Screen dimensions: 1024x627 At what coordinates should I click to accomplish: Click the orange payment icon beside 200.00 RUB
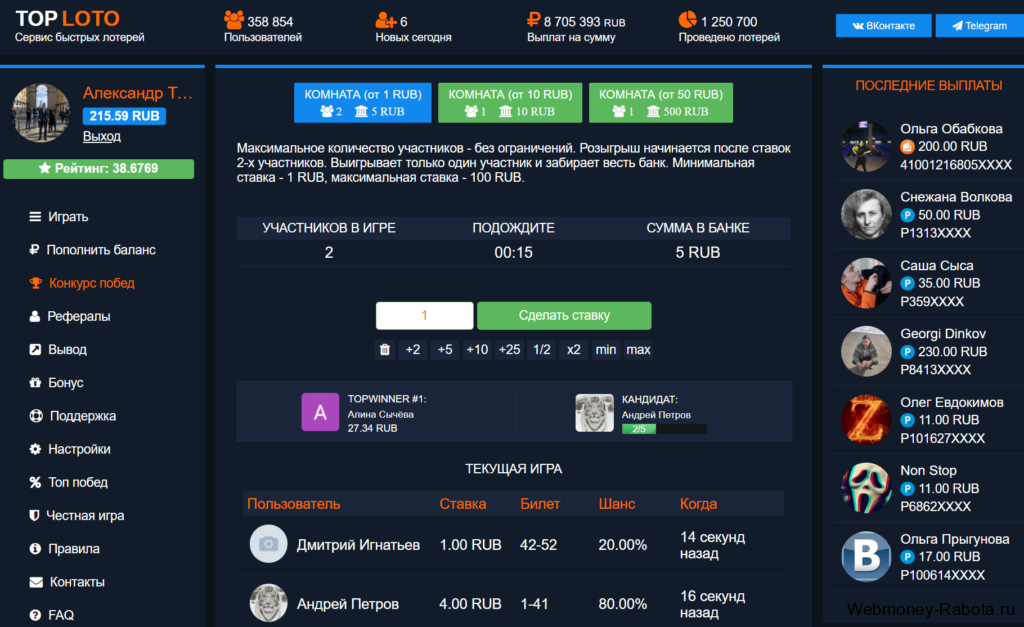pos(907,146)
